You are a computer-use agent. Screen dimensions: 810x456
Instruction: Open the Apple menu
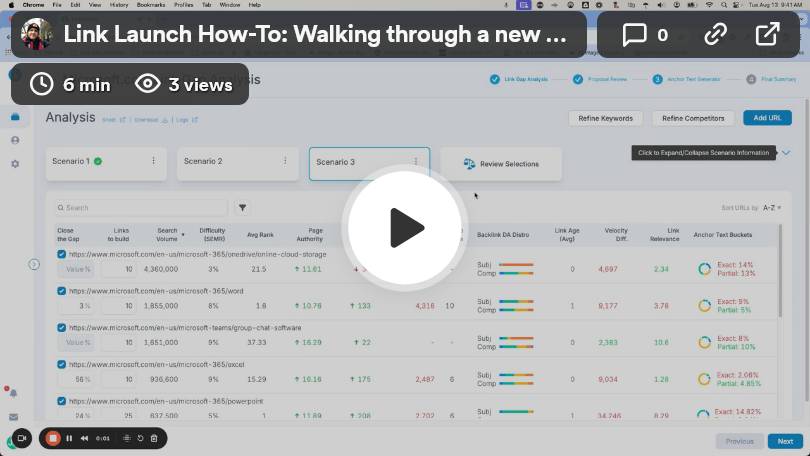pos(10,5)
